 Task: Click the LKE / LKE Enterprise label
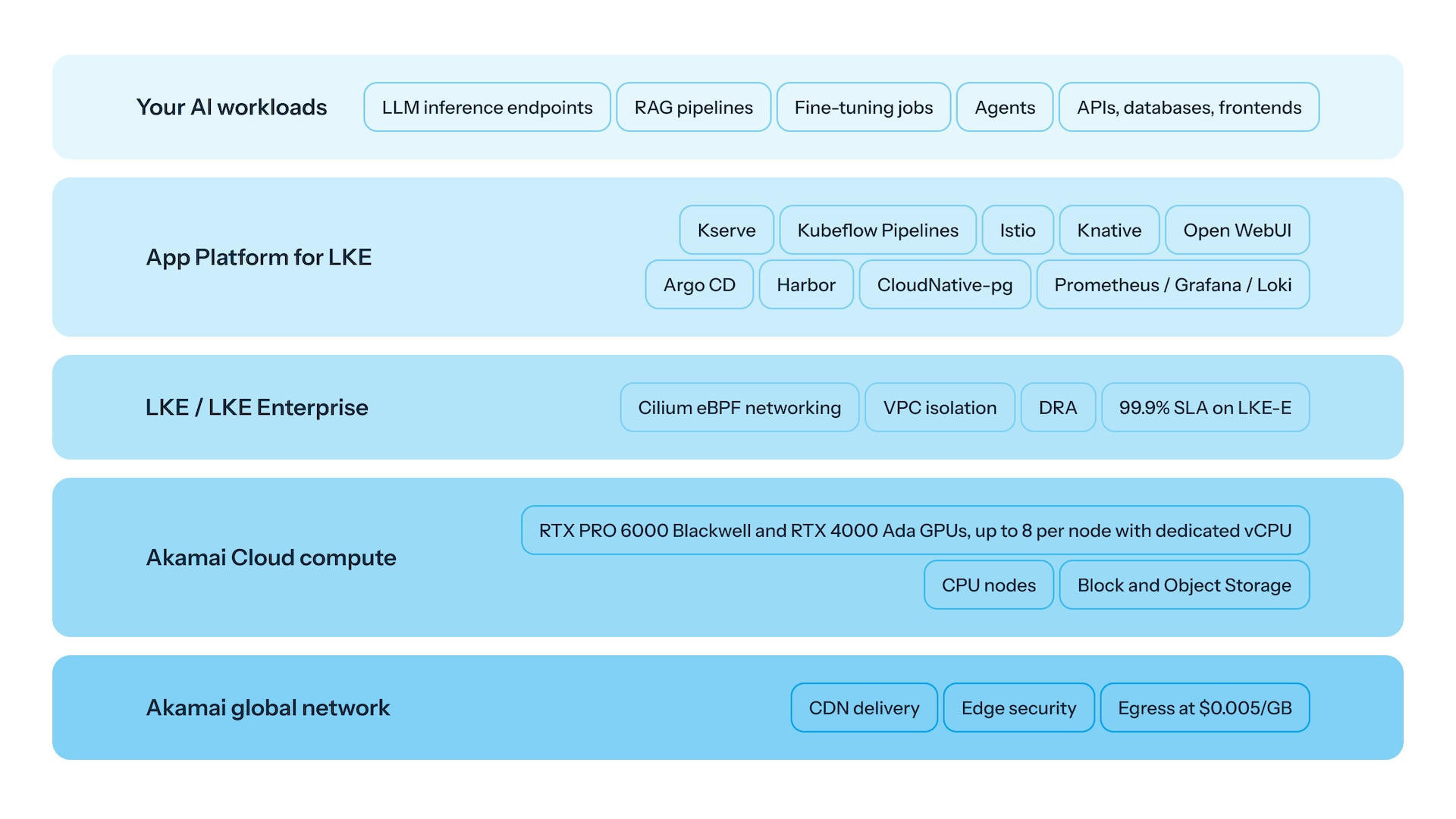pos(256,407)
